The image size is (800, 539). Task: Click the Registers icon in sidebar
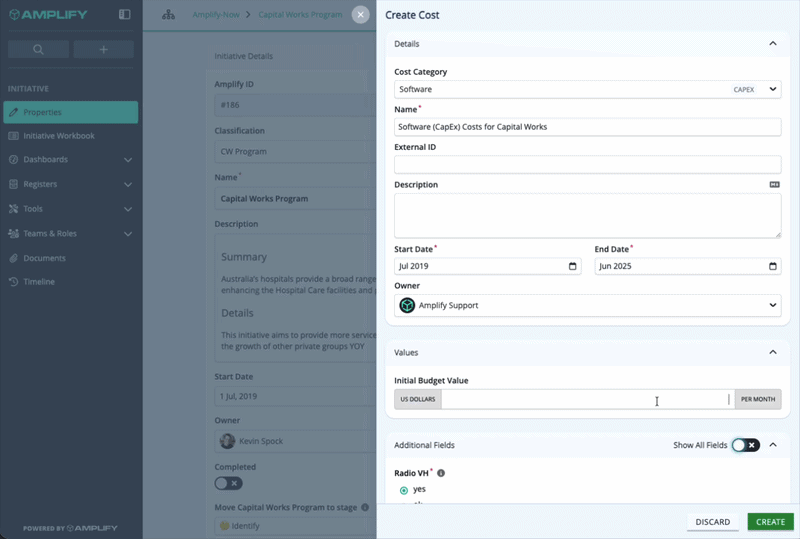click(x=14, y=184)
